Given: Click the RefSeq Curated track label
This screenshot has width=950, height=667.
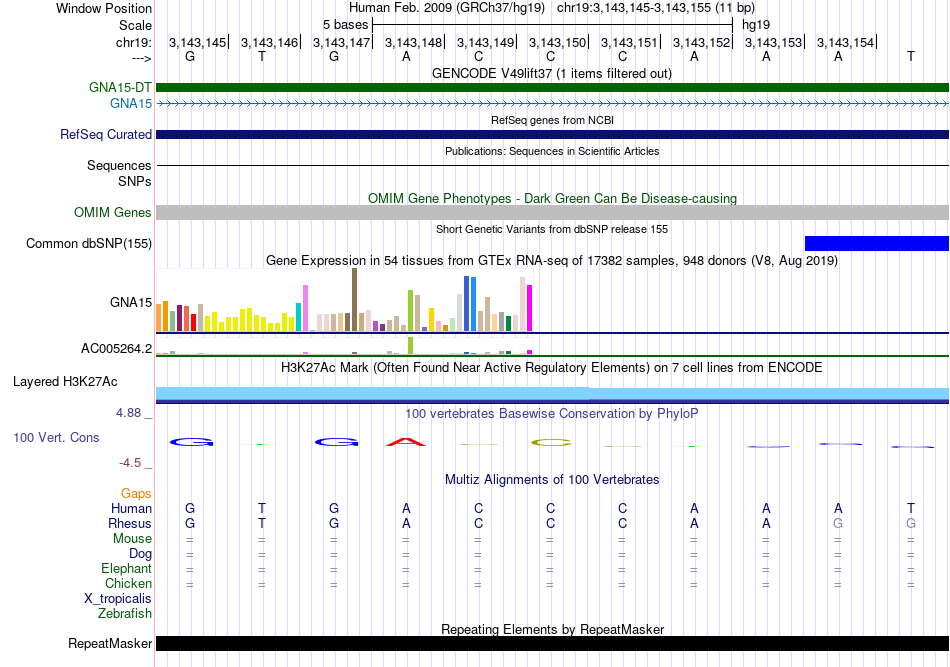Looking at the screenshot, I should coord(106,134).
